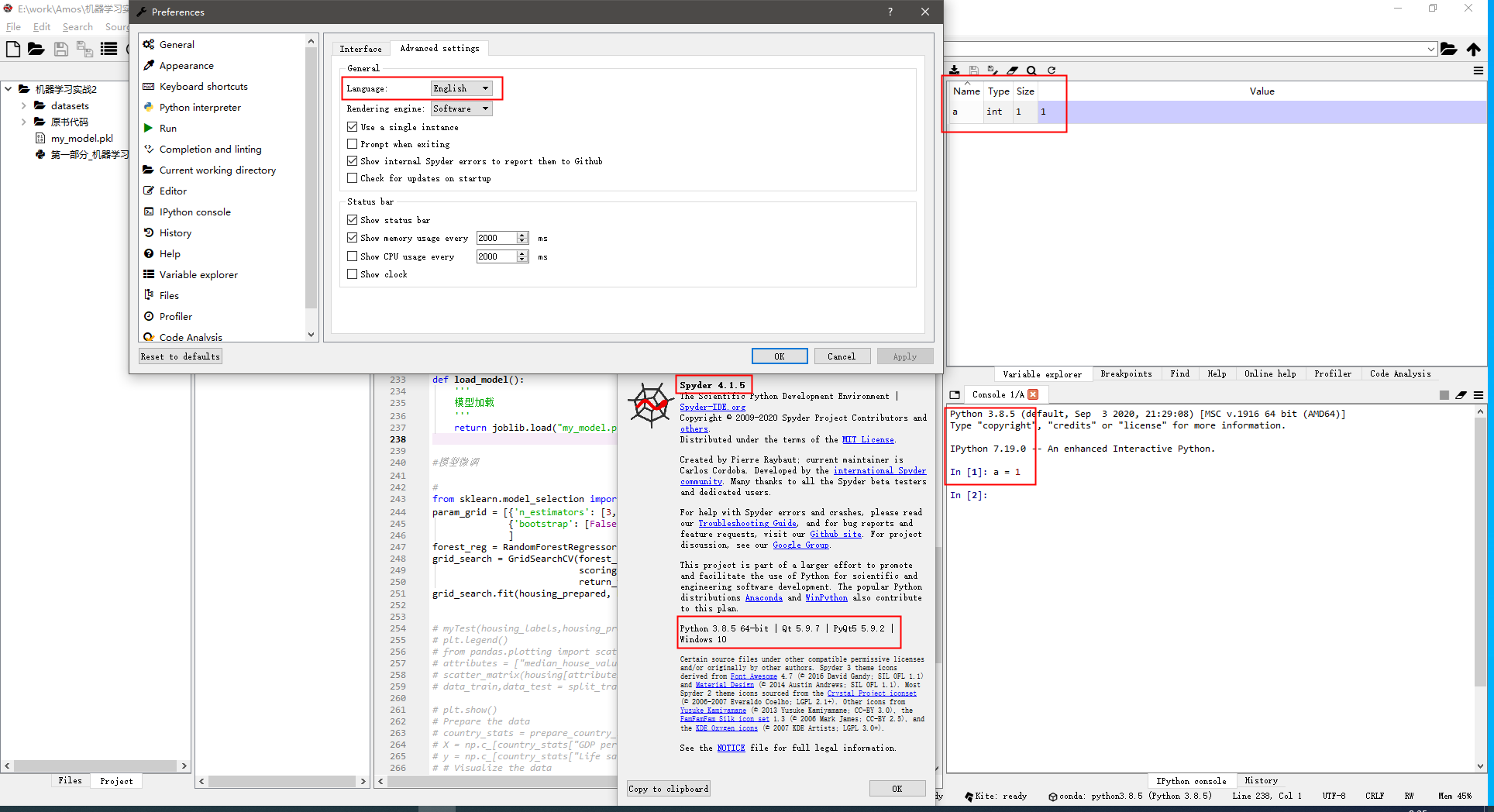The image size is (1494, 812).
Task: Open the Language dropdown
Action: click(x=461, y=88)
